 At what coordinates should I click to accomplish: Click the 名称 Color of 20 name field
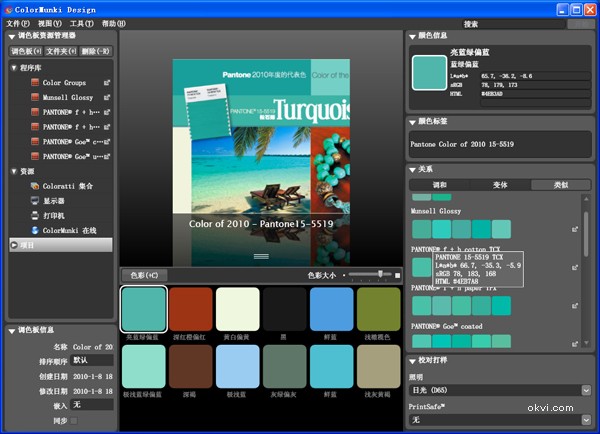click(x=93, y=347)
